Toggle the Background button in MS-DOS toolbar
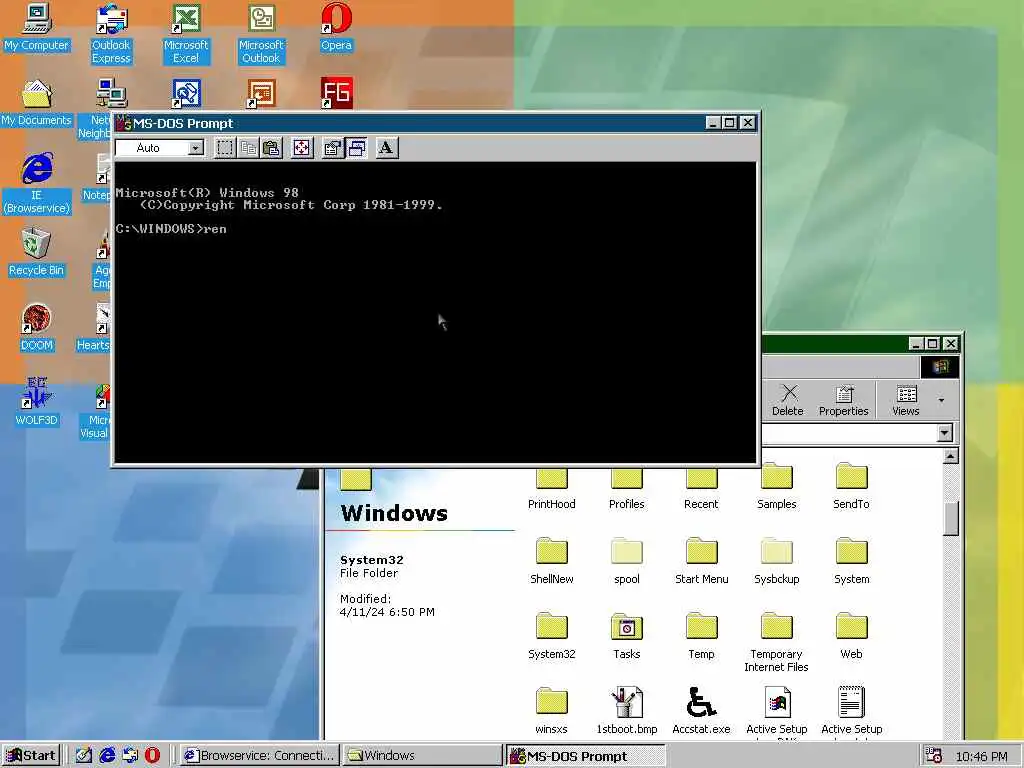 (356, 148)
